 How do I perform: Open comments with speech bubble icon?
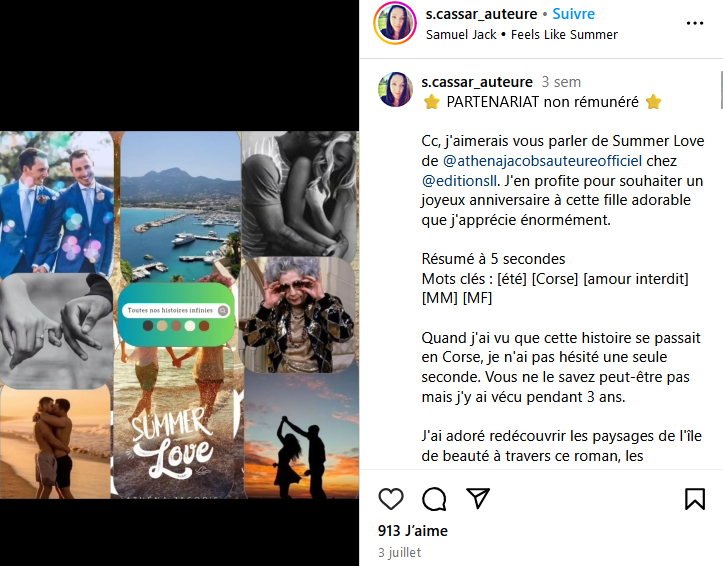[434, 499]
